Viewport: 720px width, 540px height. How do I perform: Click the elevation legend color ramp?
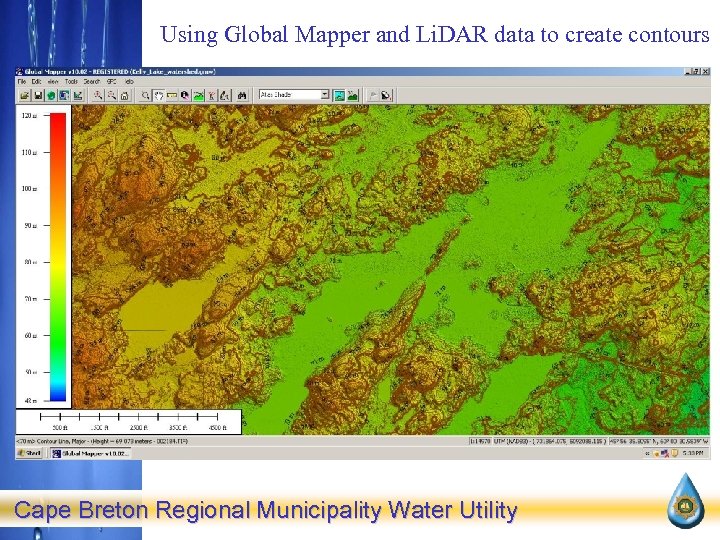[58, 257]
